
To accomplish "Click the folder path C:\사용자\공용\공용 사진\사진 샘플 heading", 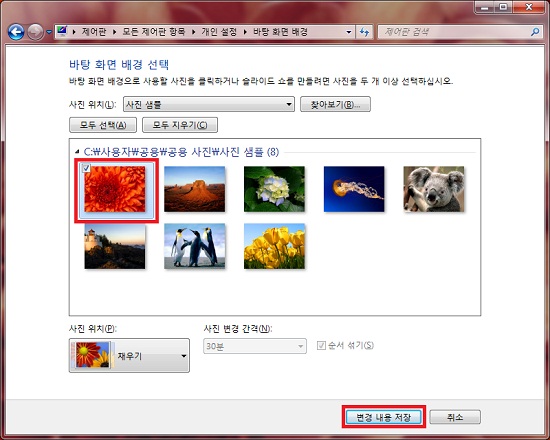I will [x=181, y=152].
